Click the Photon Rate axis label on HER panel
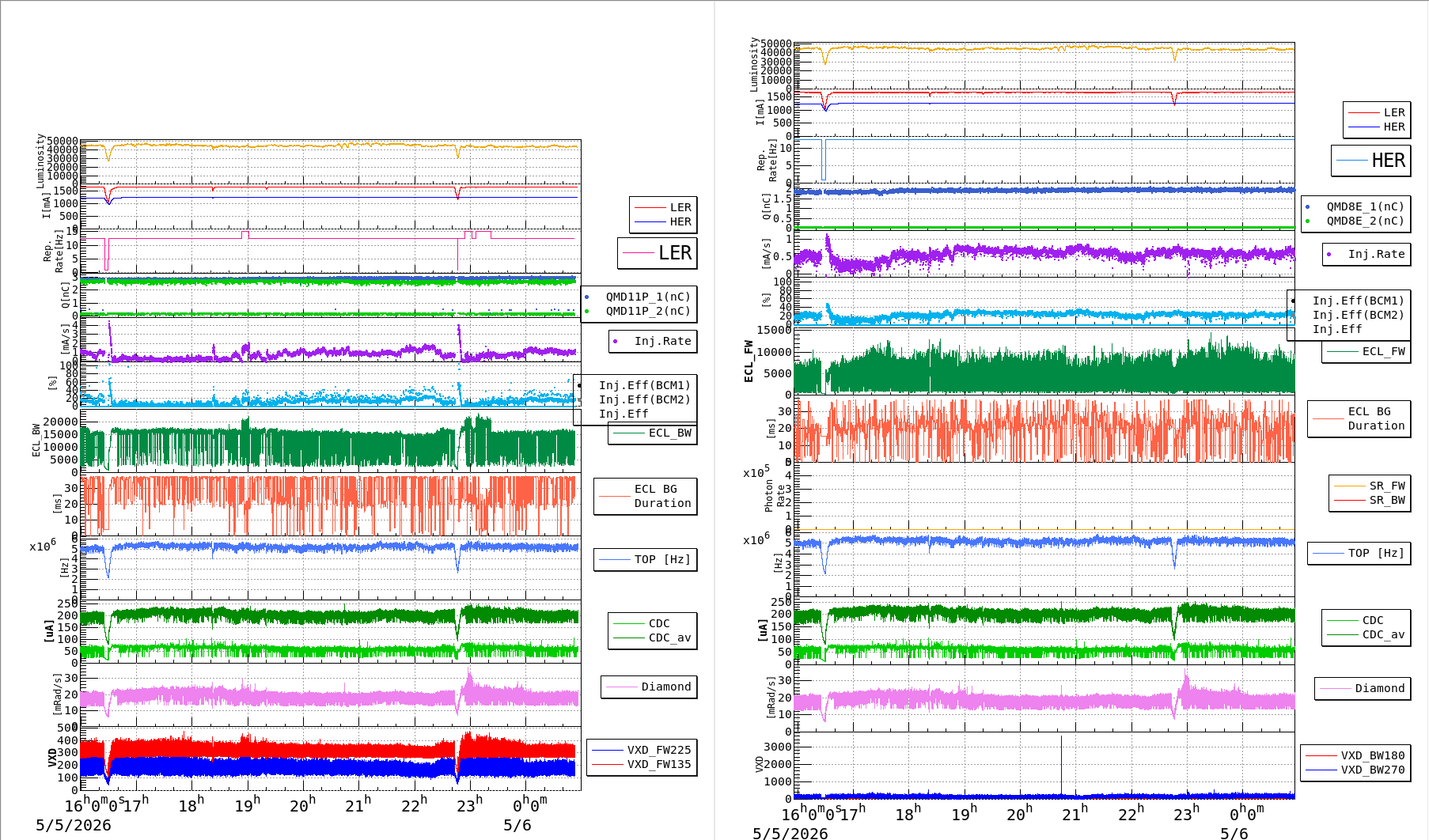This screenshot has height=840, width=1429. pos(775,496)
